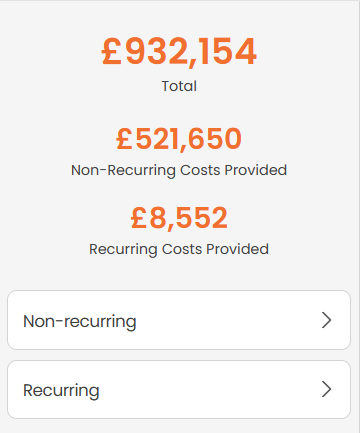Click the Recurring Costs Provided label
This screenshot has height=433, width=360.
(179, 249)
